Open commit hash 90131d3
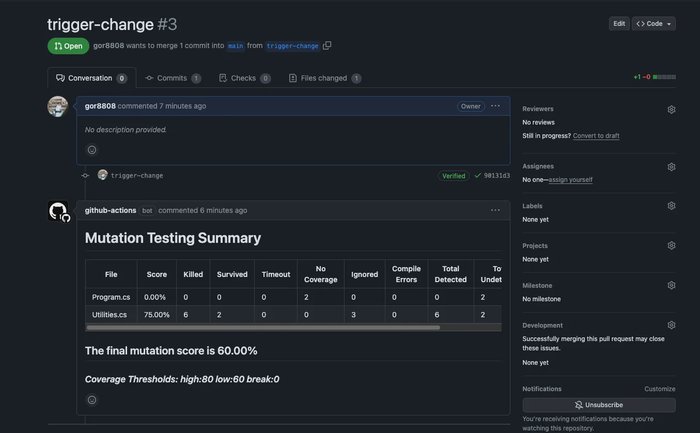 tap(496, 176)
